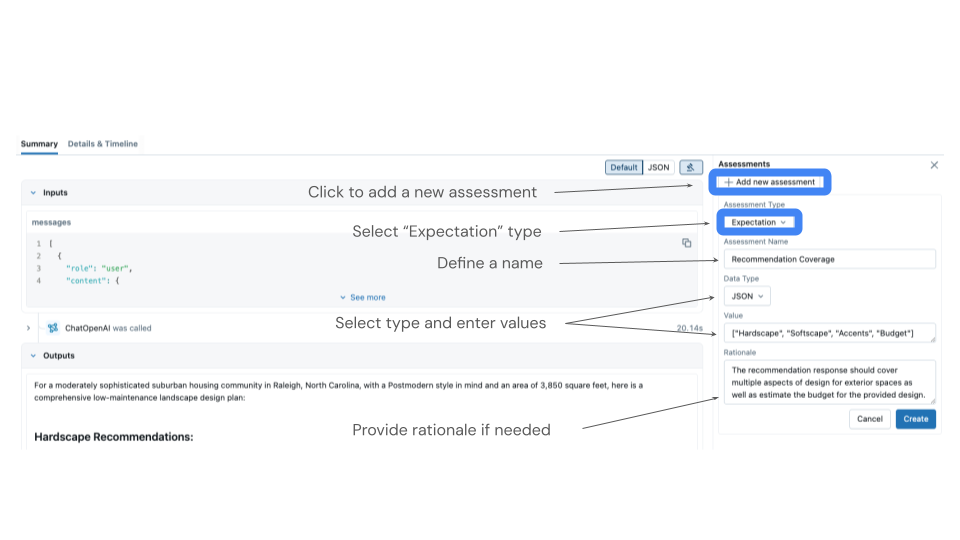This screenshot has height=540, width=960.
Task: Click the Rationale text area
Action: [x=829, y=382]
